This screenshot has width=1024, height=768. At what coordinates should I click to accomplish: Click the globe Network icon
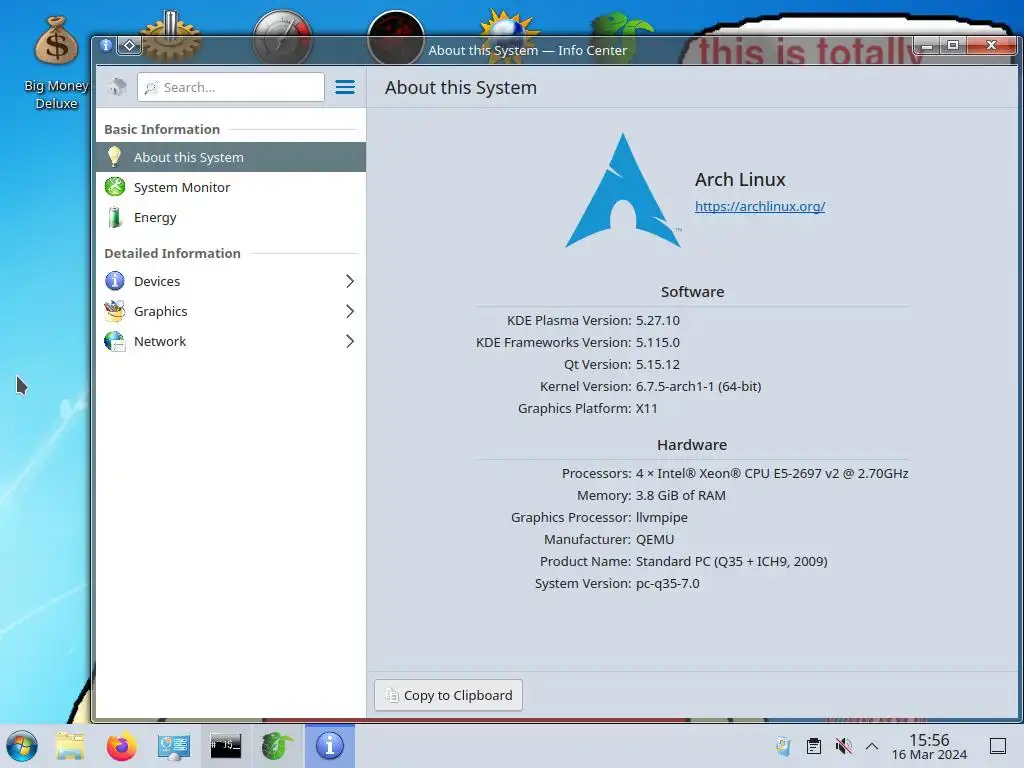tap(115, 342)
